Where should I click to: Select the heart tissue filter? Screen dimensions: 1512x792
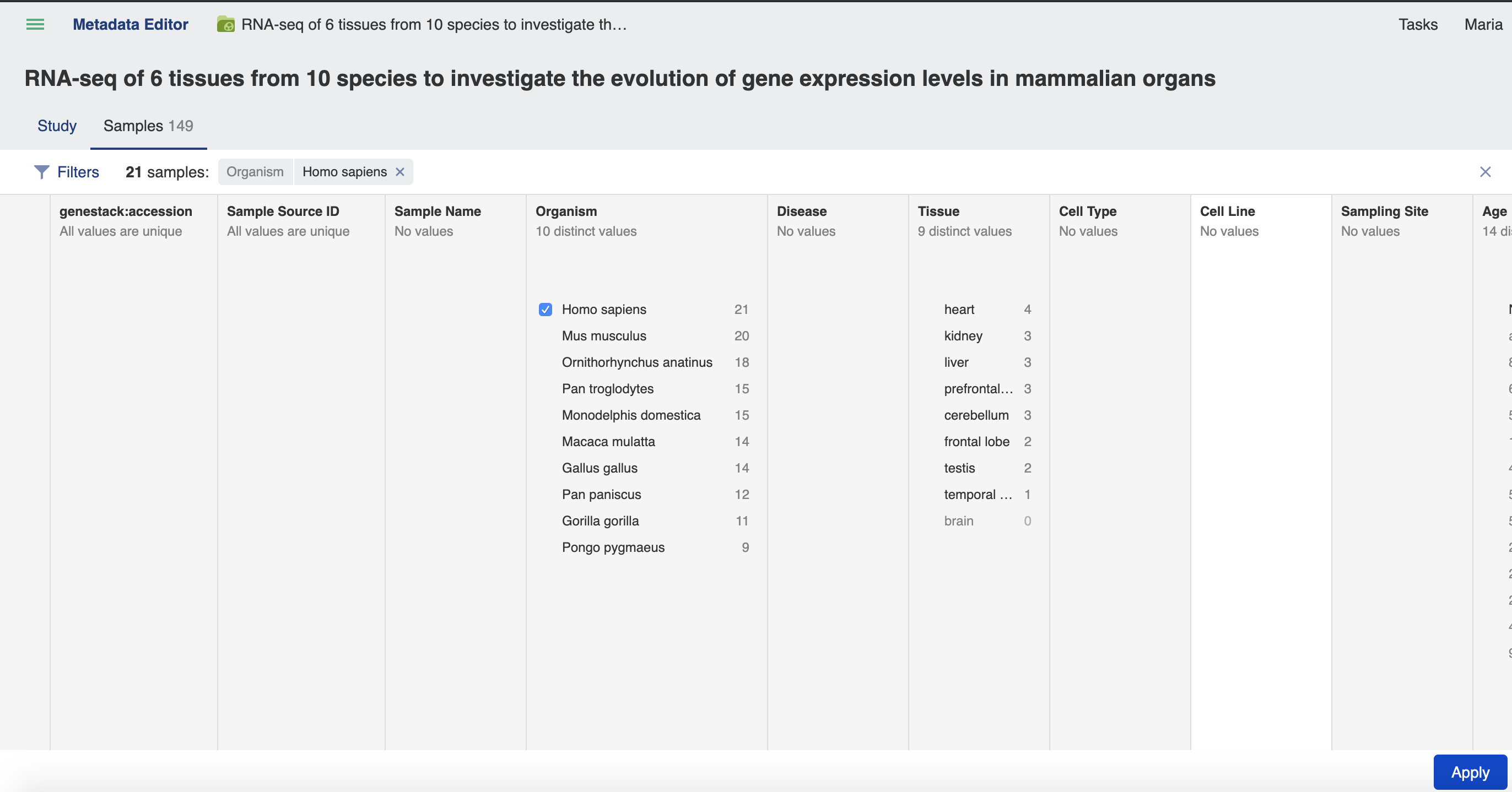pos(959,309)
